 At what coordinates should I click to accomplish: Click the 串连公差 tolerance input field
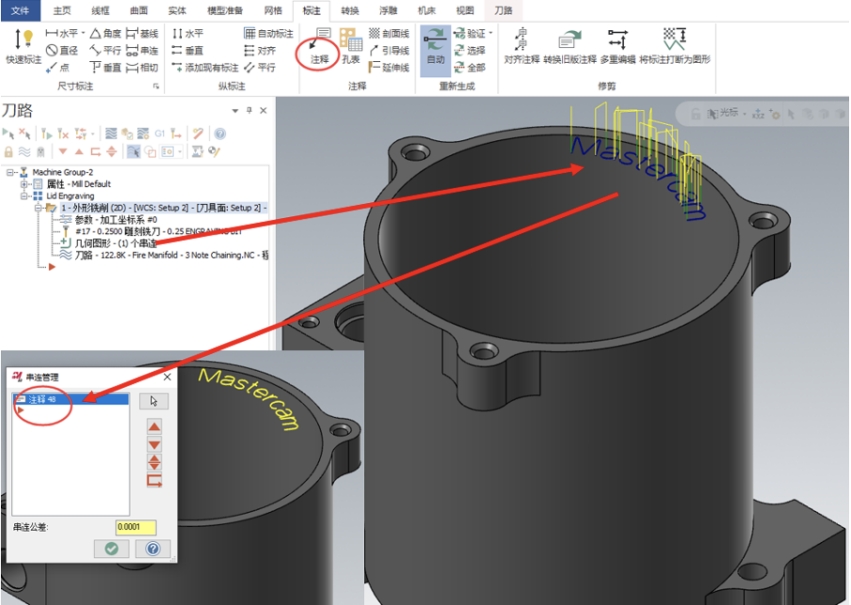click(x=136, y=527)
